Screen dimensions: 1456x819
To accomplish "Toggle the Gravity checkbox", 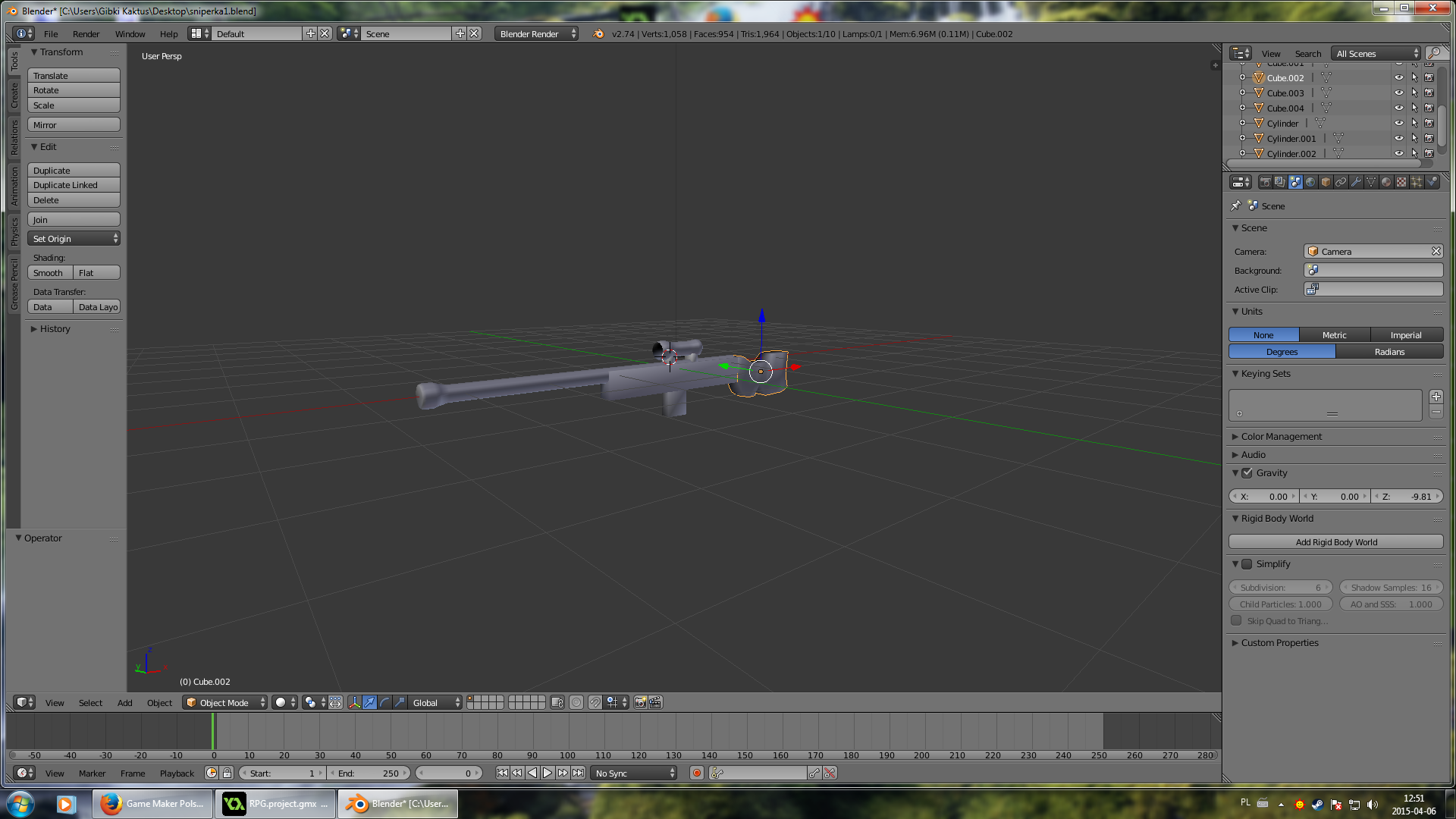I will tap(1247, 473).
